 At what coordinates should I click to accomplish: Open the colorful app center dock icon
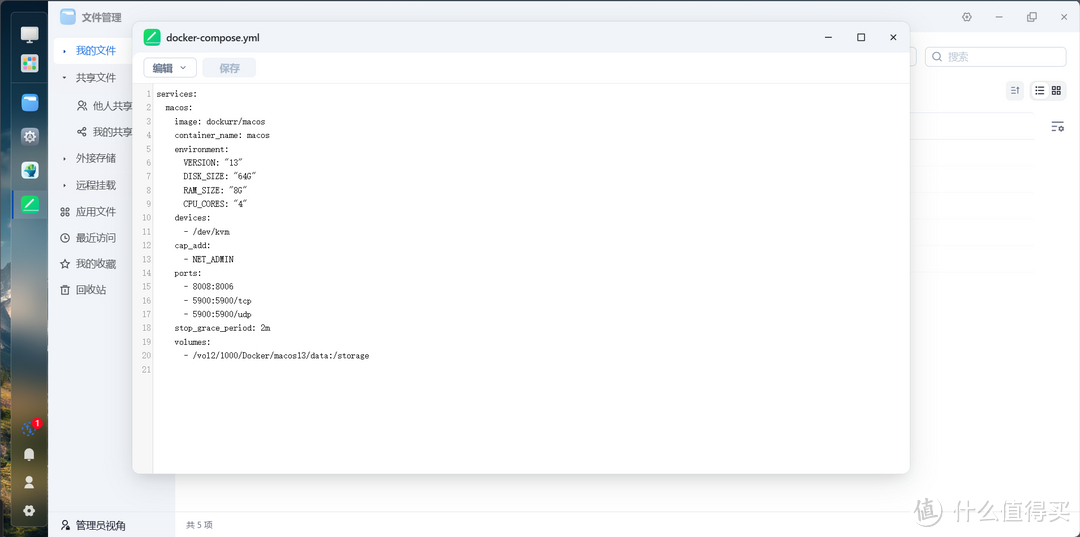point(30,64)
